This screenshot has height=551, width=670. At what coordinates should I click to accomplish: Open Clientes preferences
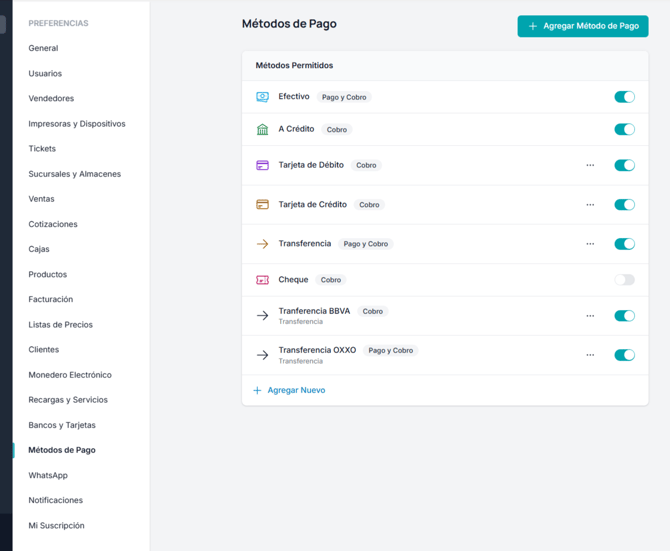coord(44,349)
